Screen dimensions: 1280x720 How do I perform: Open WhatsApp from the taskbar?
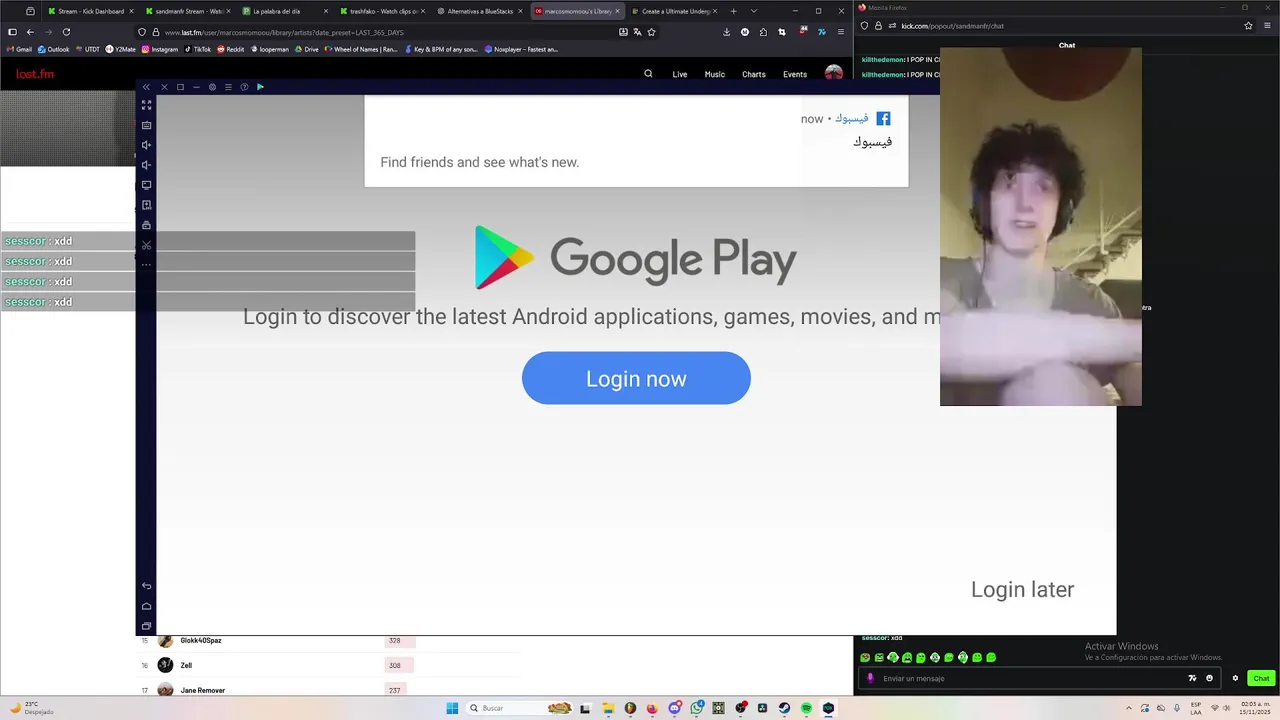(697, 708)
